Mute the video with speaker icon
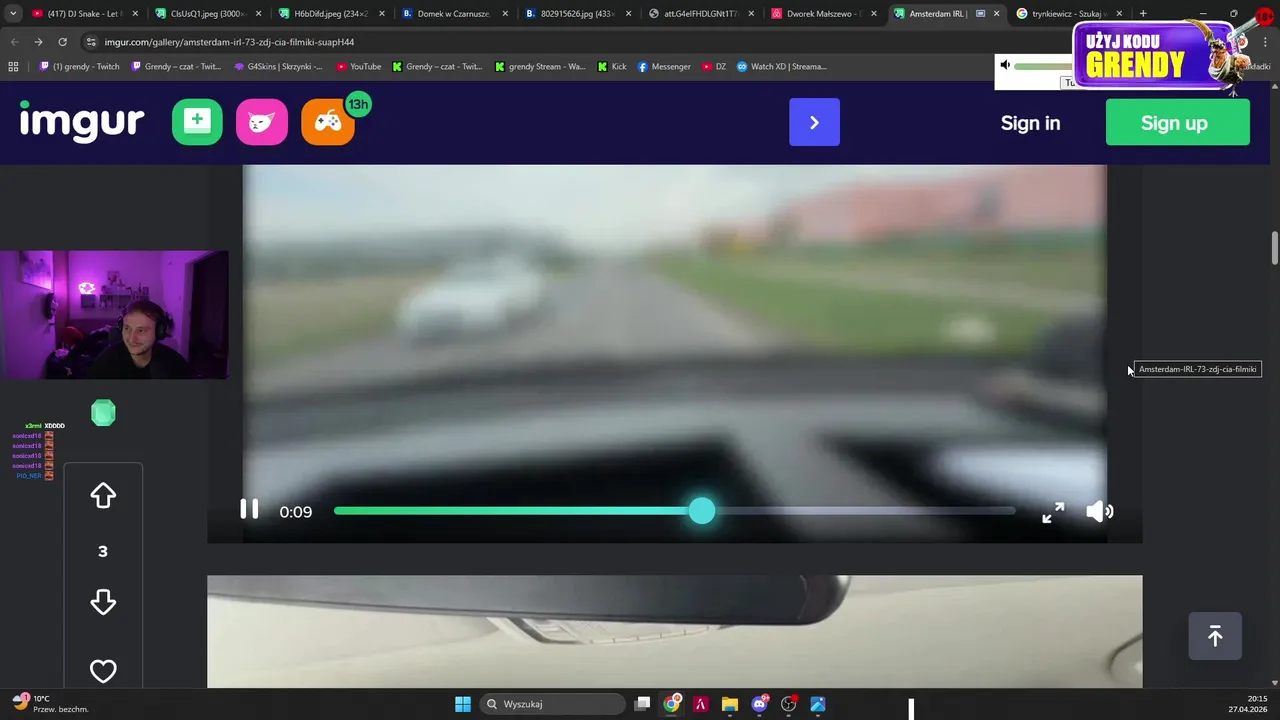This screenshot has height=720, width=1280. pos(1099,511)
